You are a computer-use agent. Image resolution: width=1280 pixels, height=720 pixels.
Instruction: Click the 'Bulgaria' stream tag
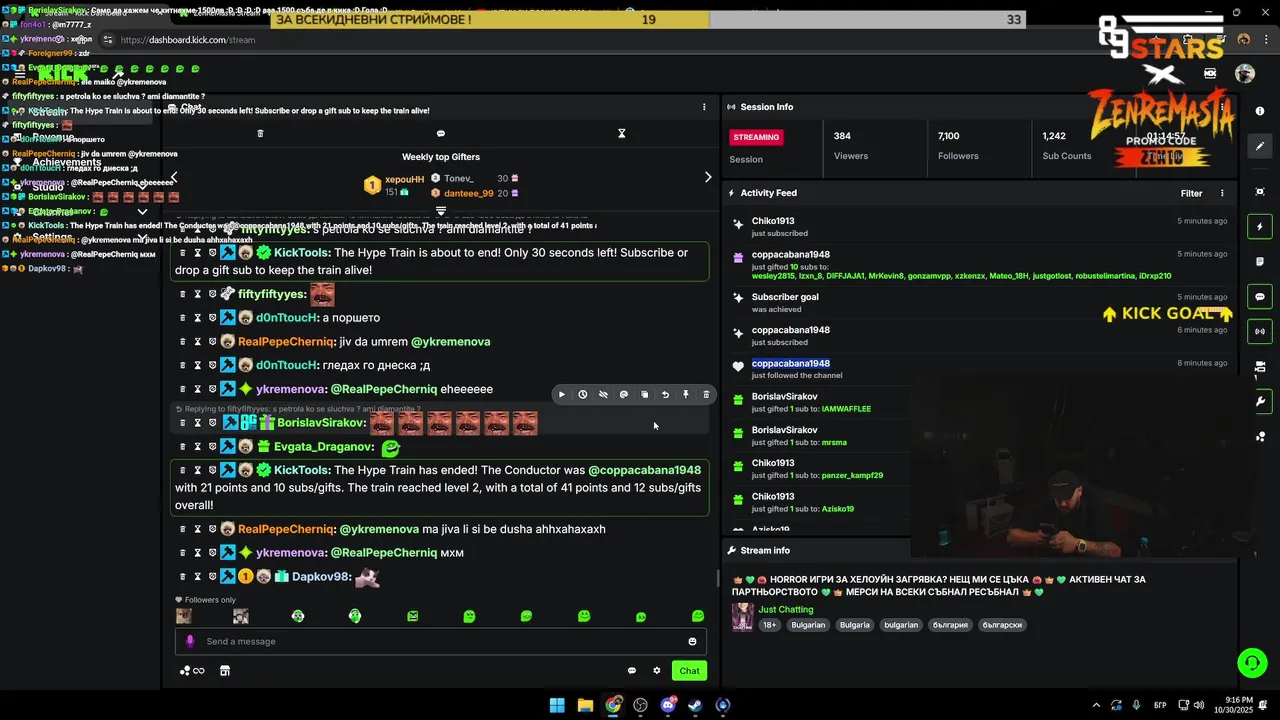854,625
